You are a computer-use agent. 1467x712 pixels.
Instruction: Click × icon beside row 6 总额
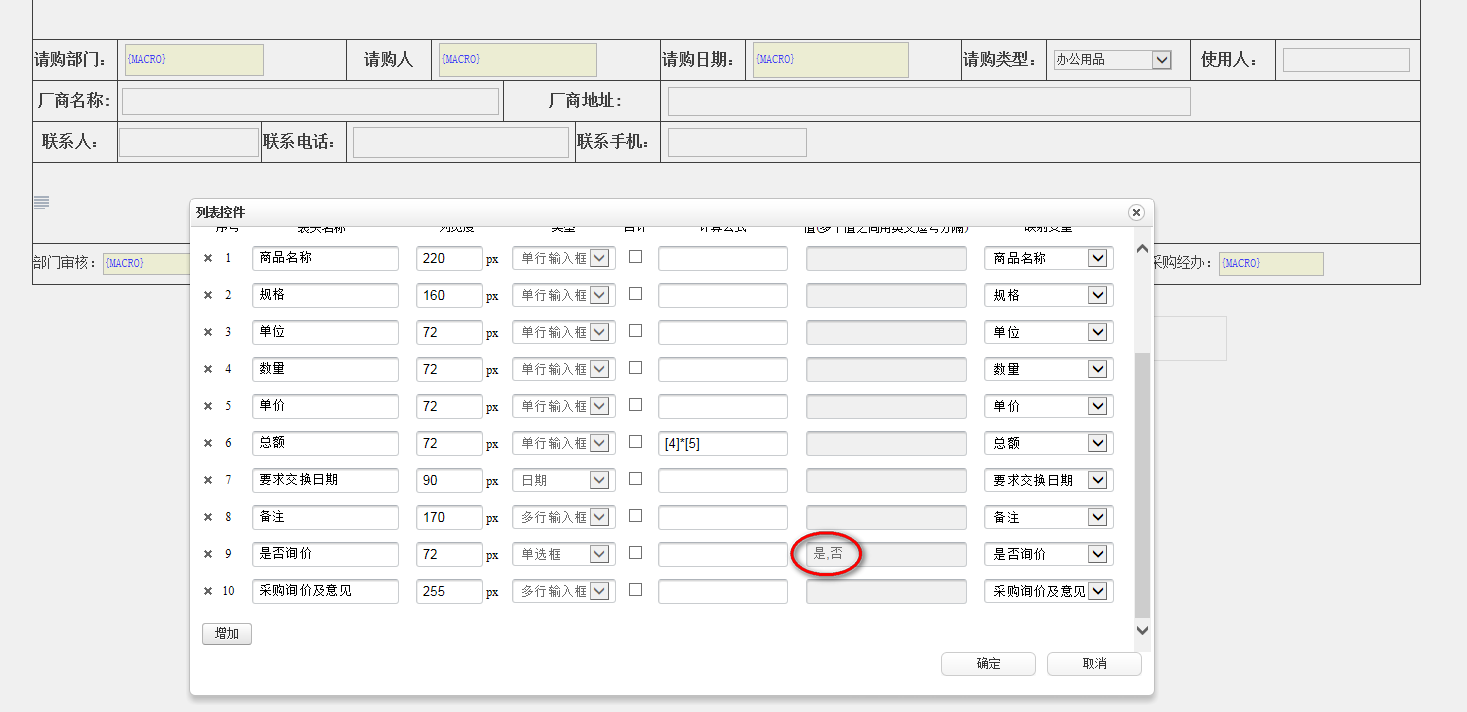pos(208,443)
